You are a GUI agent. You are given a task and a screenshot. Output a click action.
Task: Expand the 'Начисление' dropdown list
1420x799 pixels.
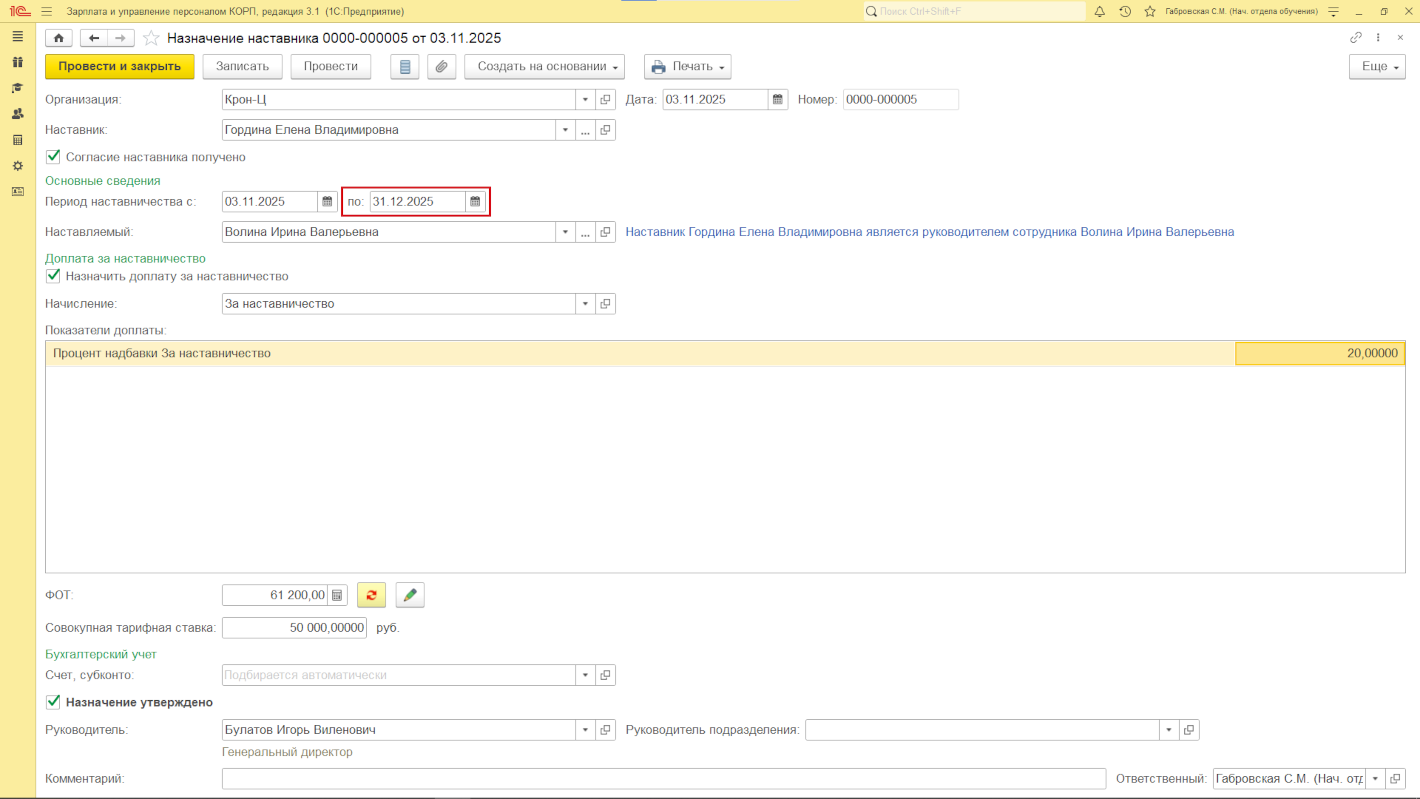[x=585, y=304]
